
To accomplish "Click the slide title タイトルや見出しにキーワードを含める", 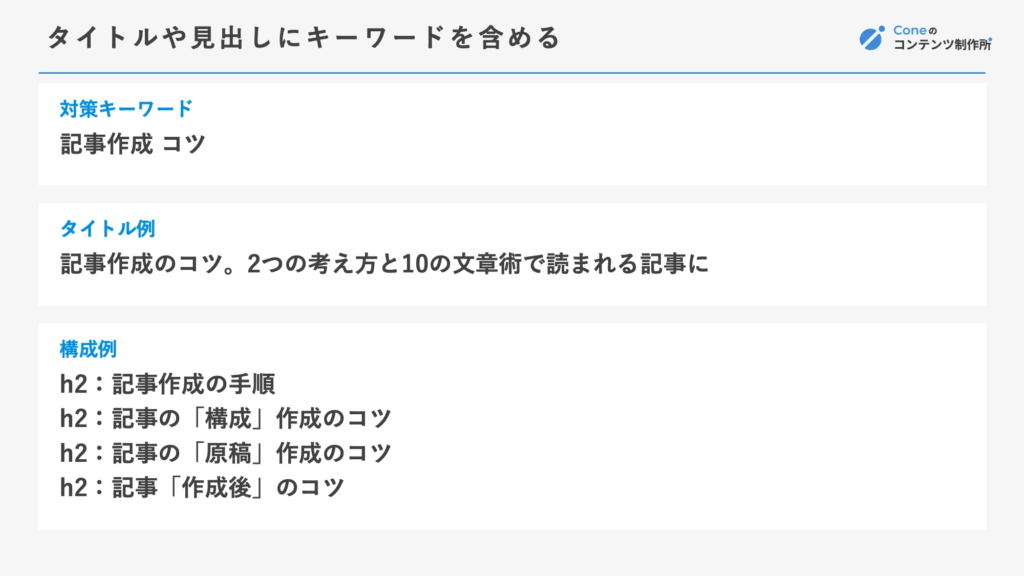I will (304, 37).
